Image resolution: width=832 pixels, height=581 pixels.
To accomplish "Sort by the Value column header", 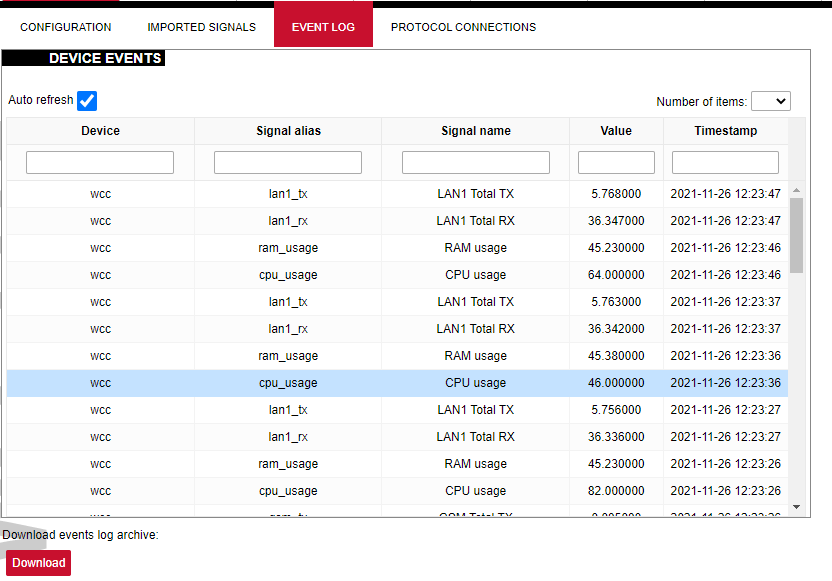I will click(616, 131).
